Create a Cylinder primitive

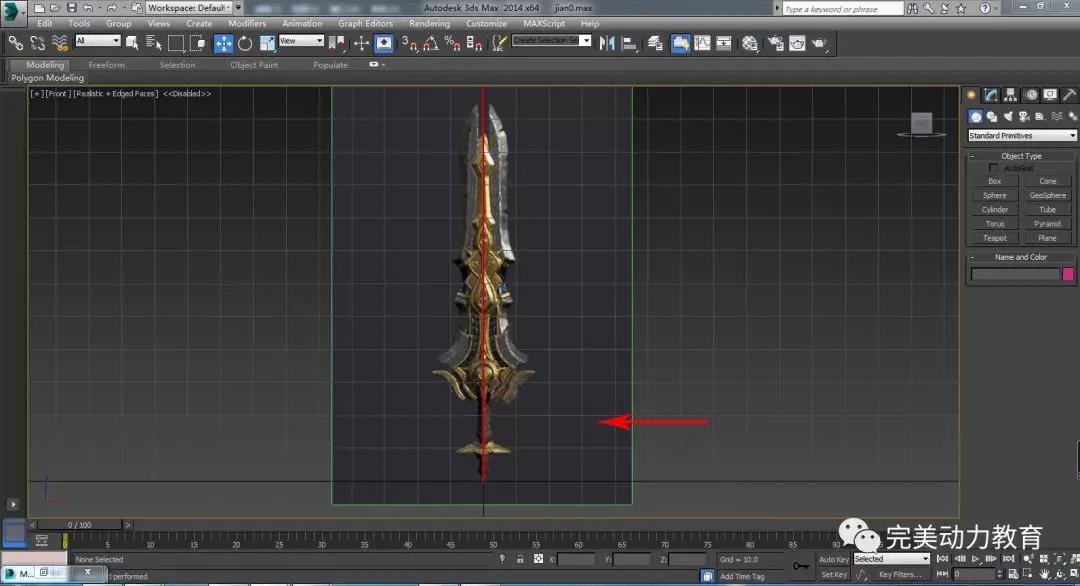click(x=995, y=209)
